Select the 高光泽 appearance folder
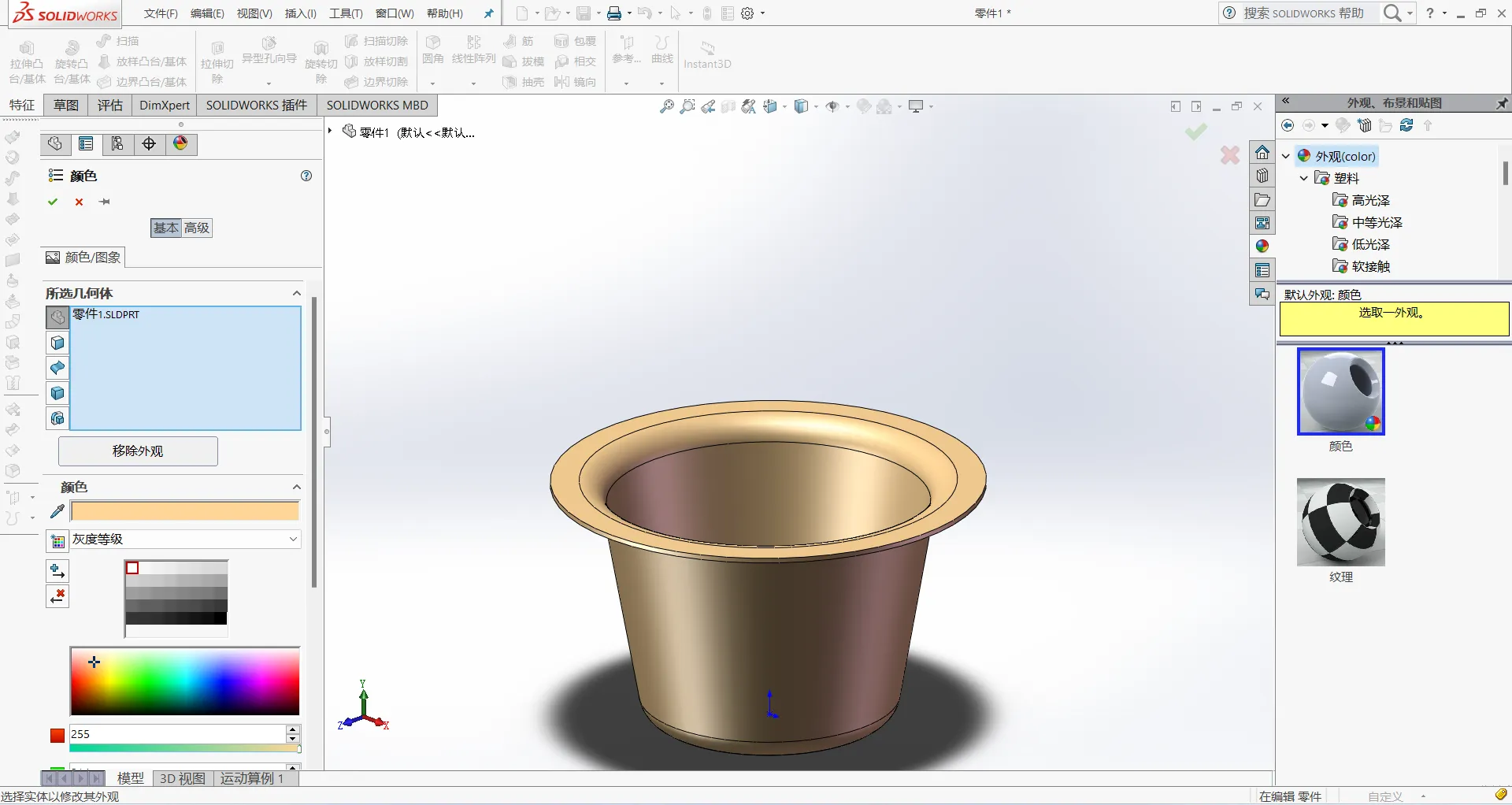1512x805 pixels. pos(1370,200)
